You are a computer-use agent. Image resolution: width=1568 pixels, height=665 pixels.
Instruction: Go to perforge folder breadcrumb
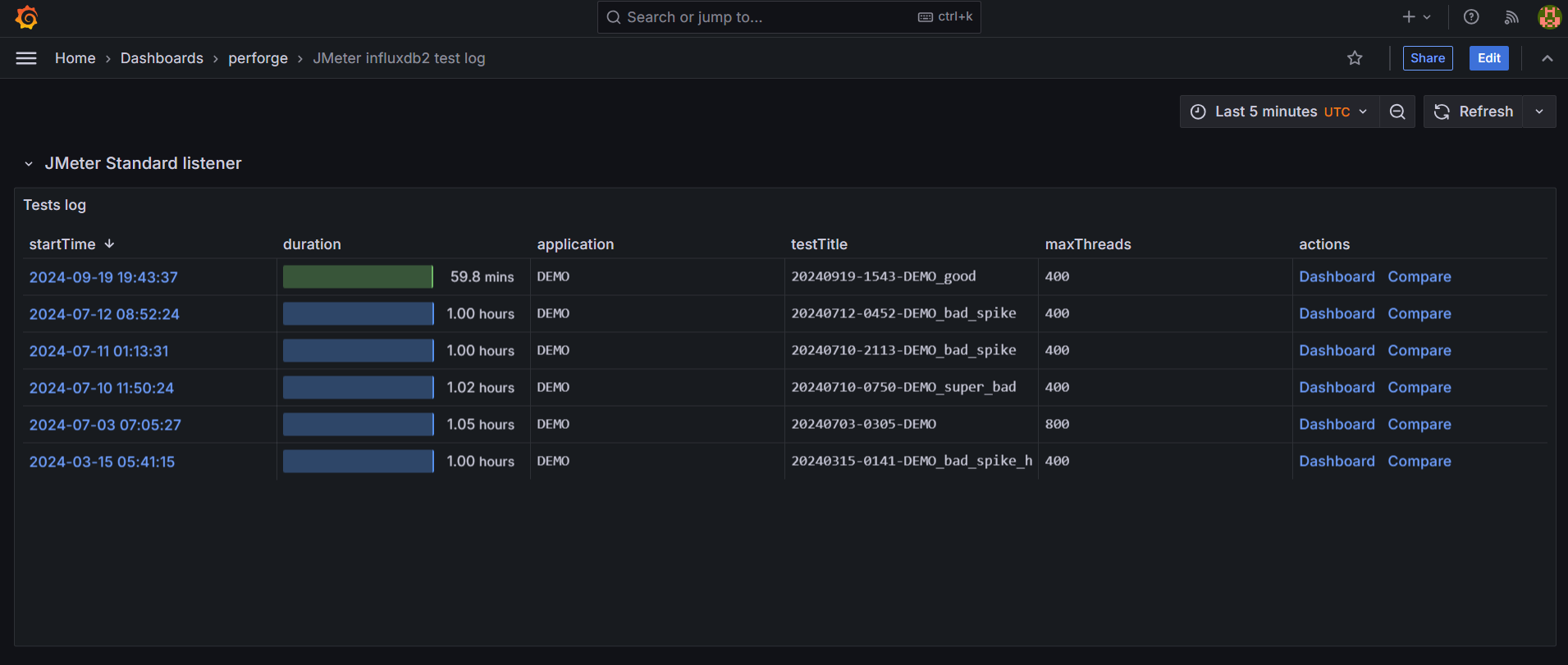click(x=258, y=58)
